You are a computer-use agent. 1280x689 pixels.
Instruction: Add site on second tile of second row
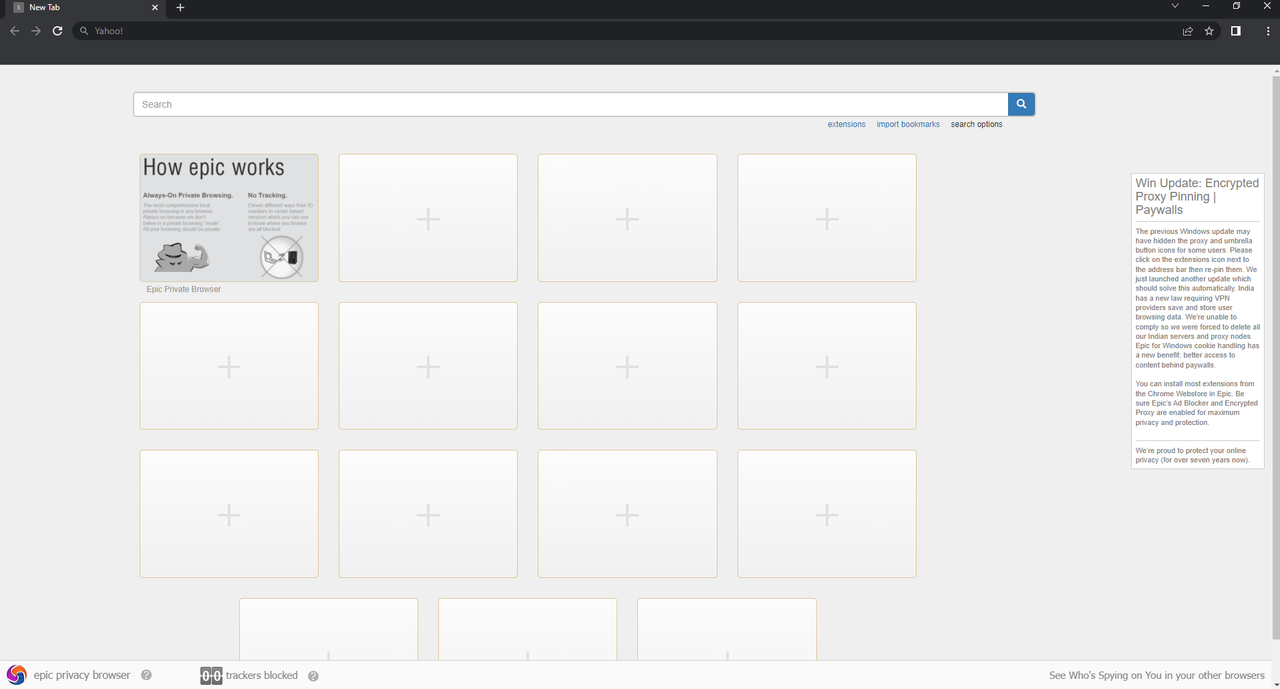coord(428,366)
